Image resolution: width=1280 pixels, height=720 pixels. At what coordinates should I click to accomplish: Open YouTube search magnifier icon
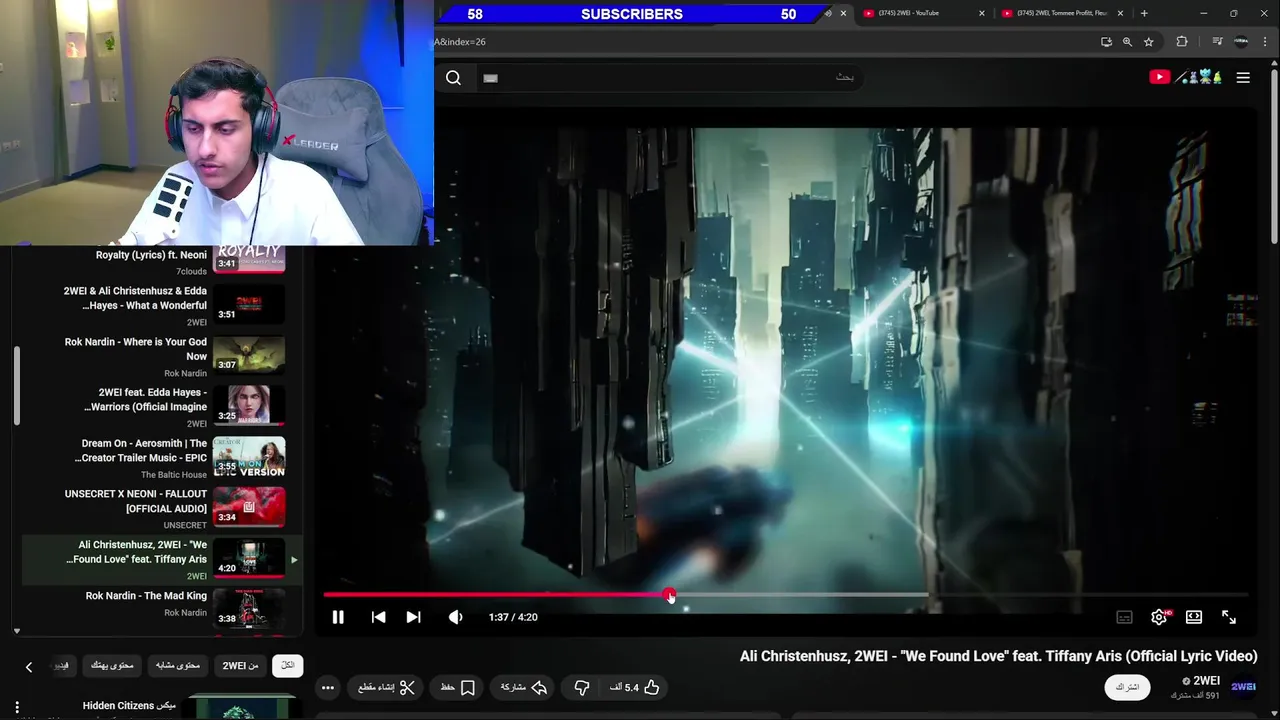[x=453, y=78]
